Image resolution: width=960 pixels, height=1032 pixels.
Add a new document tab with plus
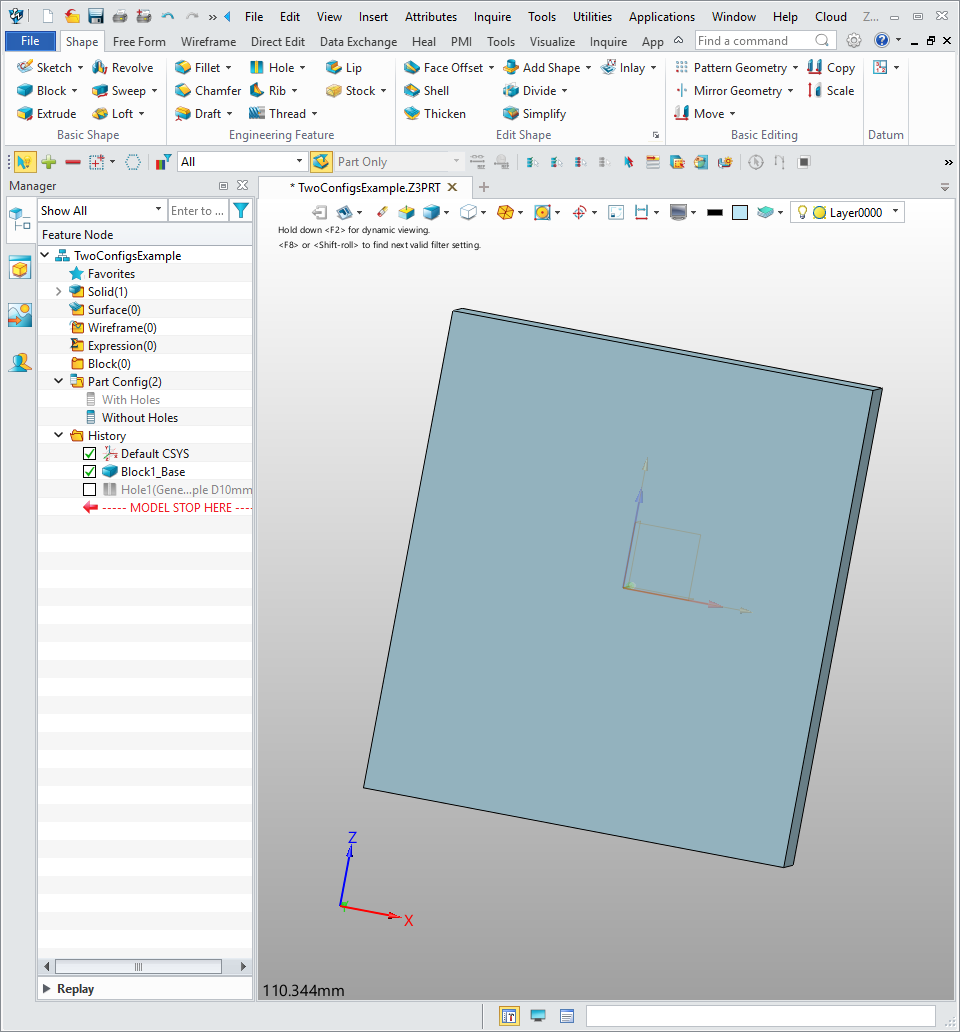coord(484,188)
